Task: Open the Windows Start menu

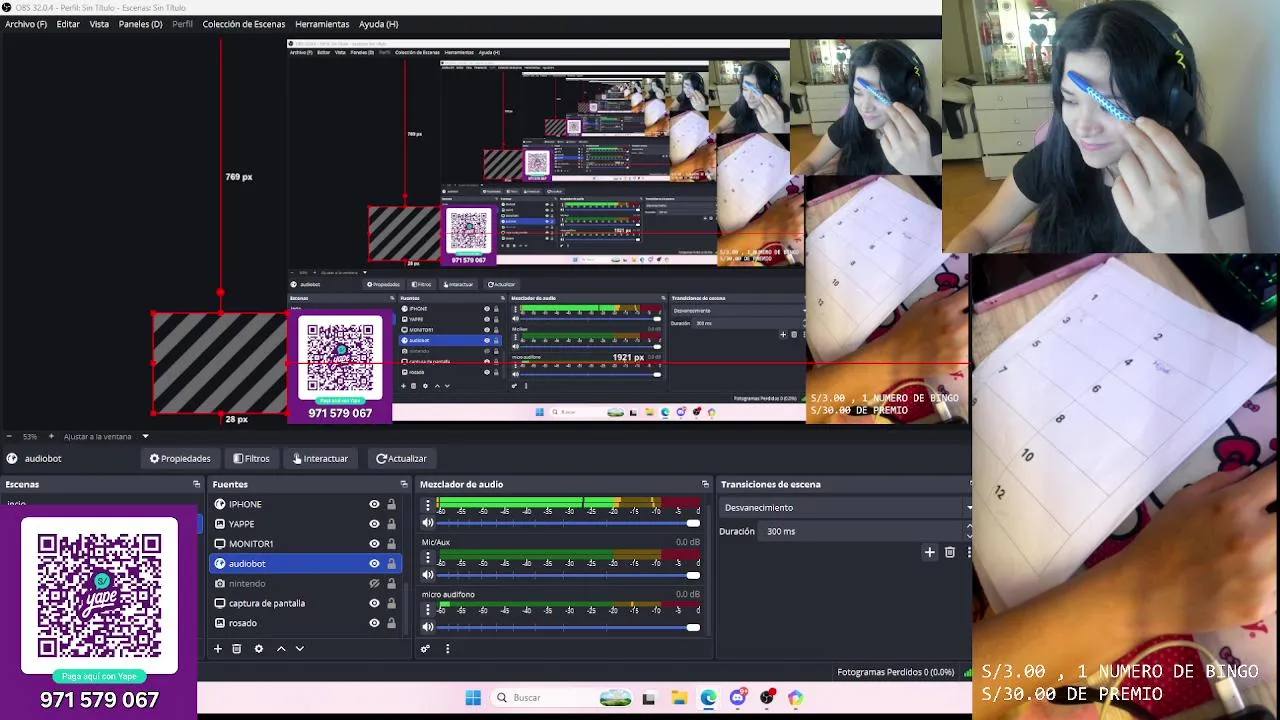Action: pos(473,698)
